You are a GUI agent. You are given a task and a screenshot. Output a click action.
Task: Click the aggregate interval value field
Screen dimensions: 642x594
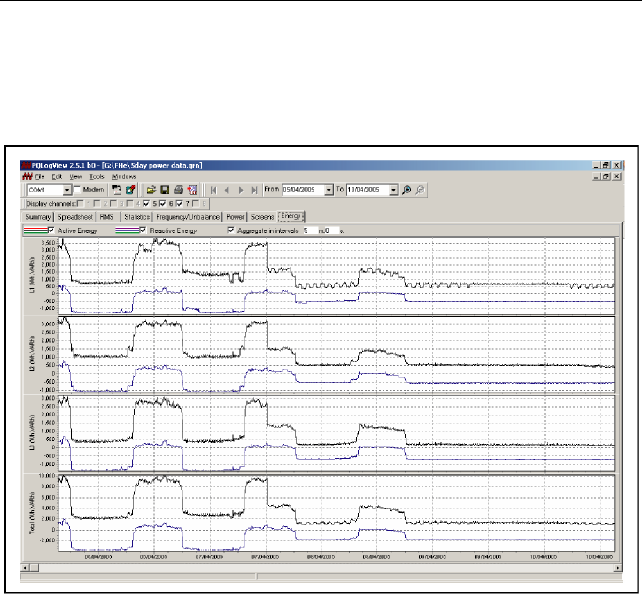[309, 229]
